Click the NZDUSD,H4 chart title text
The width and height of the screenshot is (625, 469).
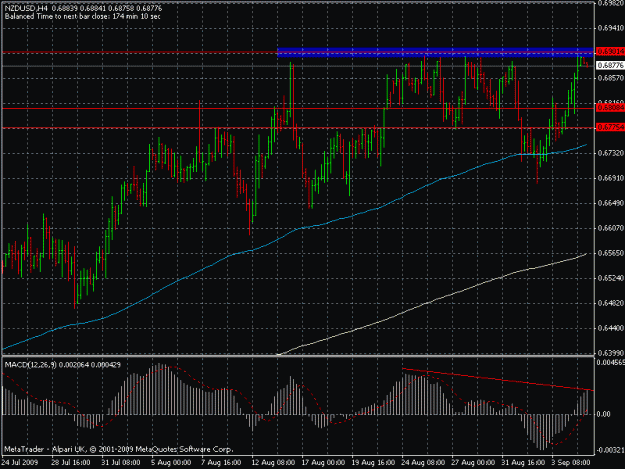(27, 8)
